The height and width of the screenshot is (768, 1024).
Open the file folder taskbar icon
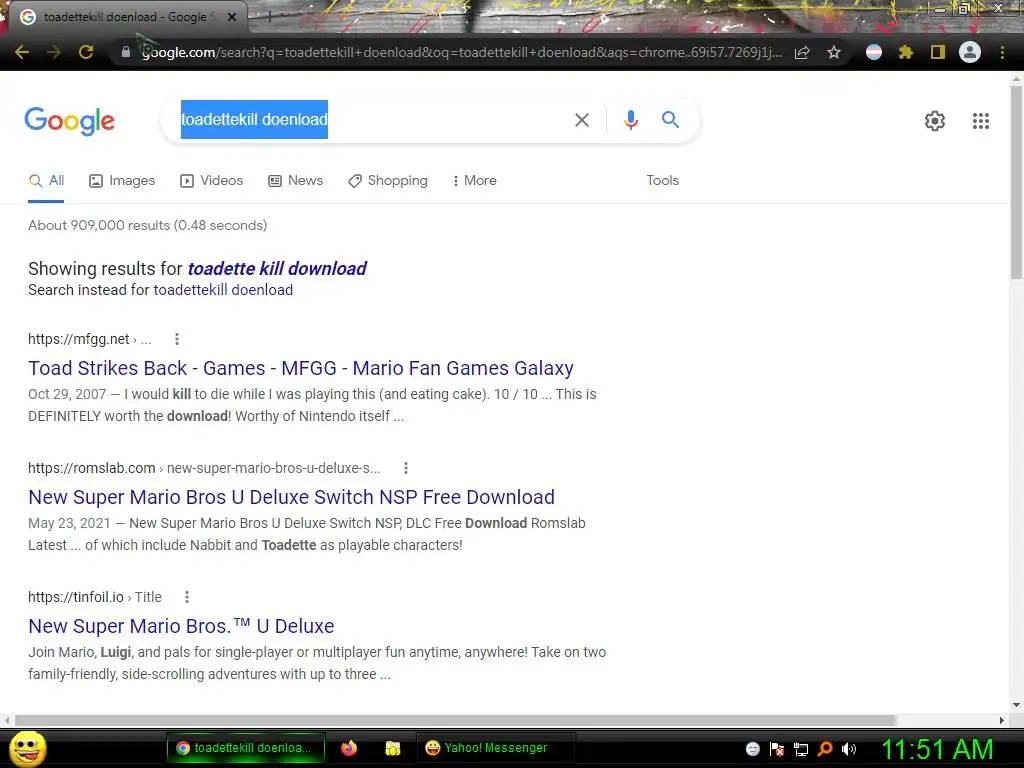coord(392,748)
